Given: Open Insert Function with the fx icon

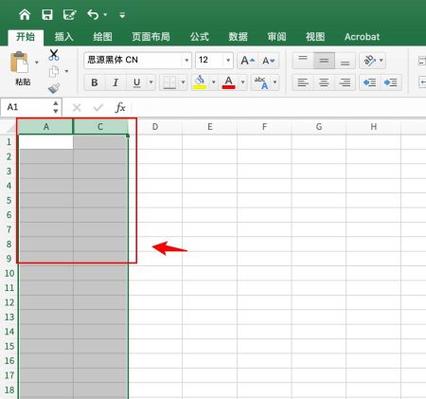Looking at the screenshot, I should coord(120,108).
